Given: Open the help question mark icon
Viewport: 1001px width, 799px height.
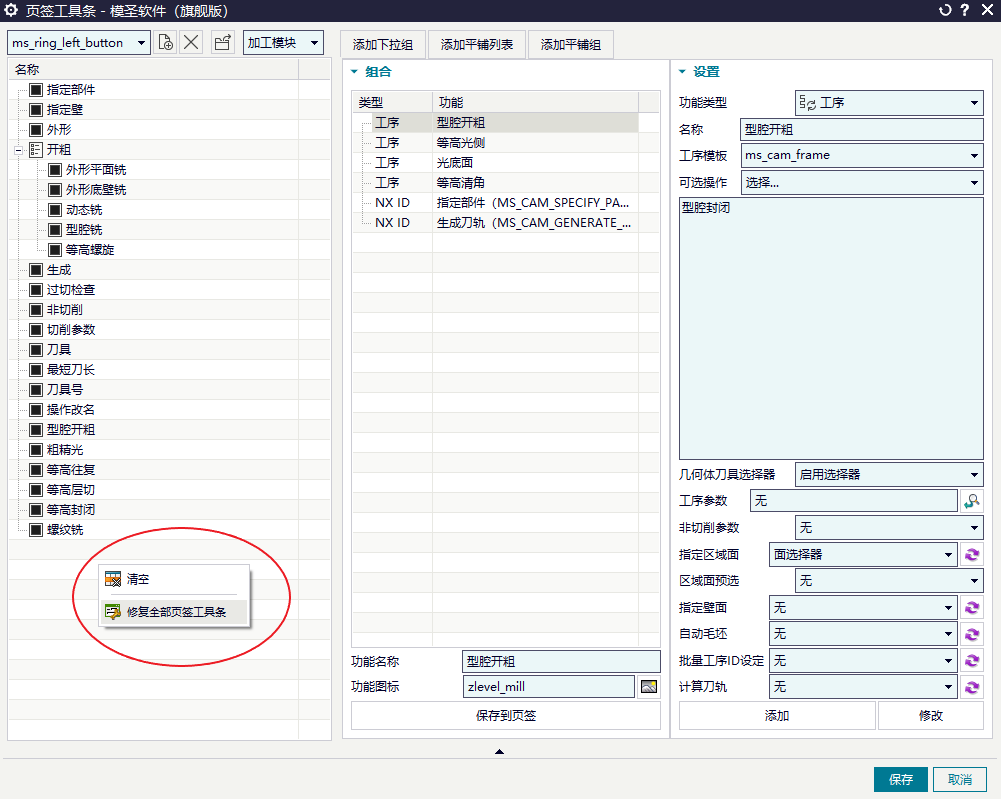Looking at the screenshot, I should point(965,10).
